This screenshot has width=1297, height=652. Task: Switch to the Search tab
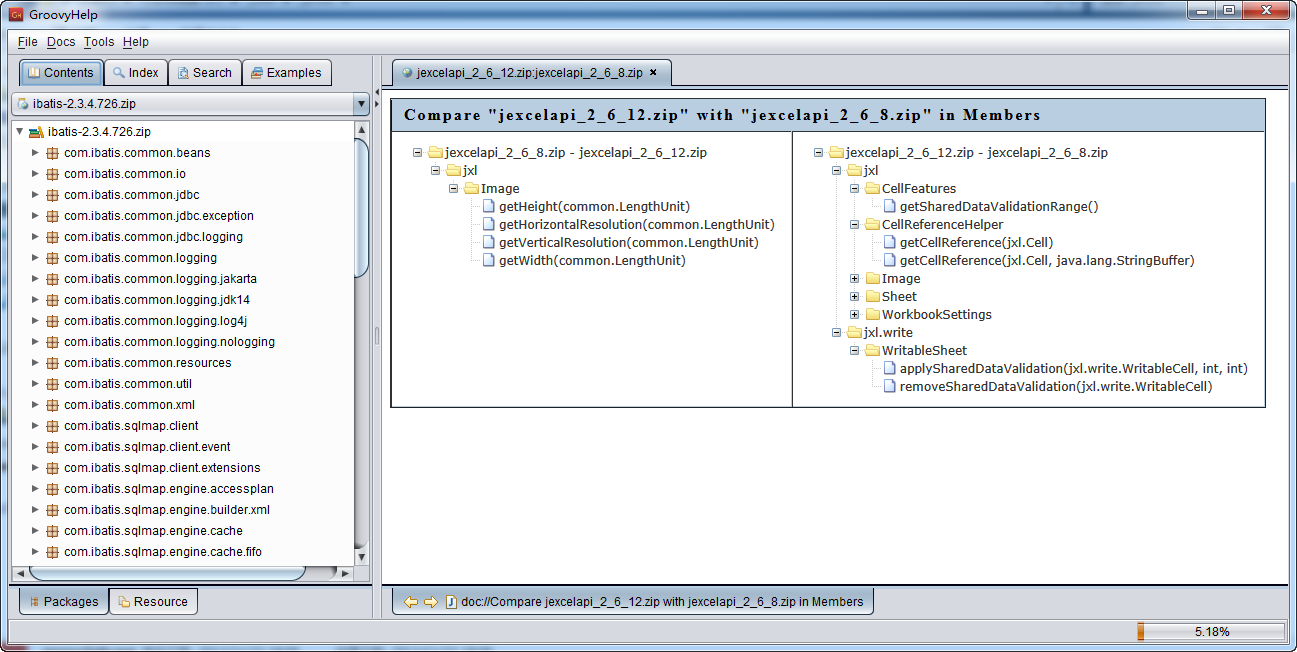pyautogui.click(x=204, y=73)
